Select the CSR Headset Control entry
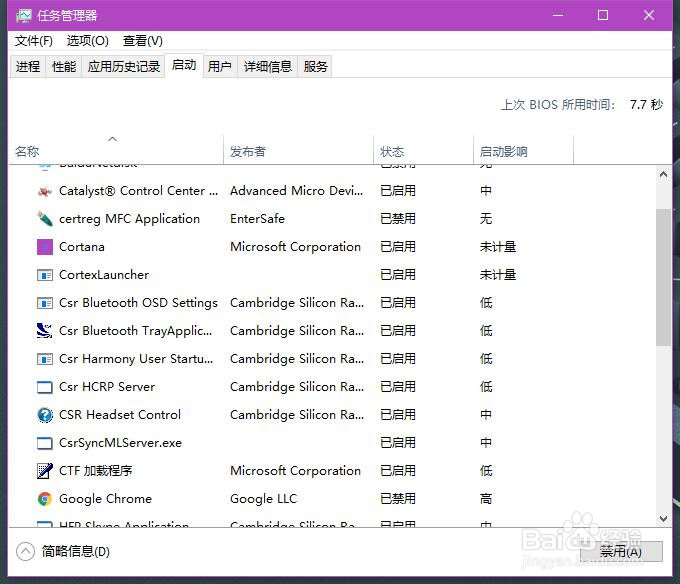 click(120, 415)
